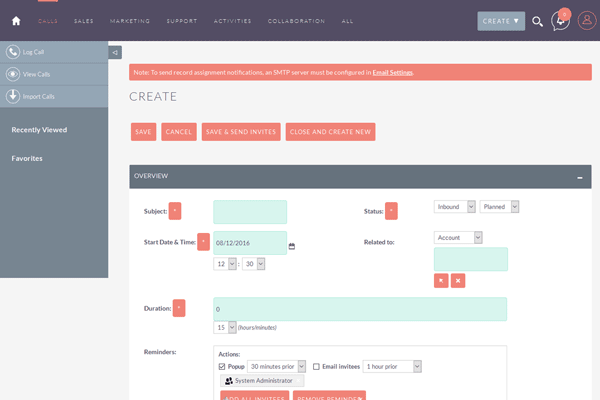Click into the Subject text field
This screenshot has width=600, height=400.
[250, 211]
